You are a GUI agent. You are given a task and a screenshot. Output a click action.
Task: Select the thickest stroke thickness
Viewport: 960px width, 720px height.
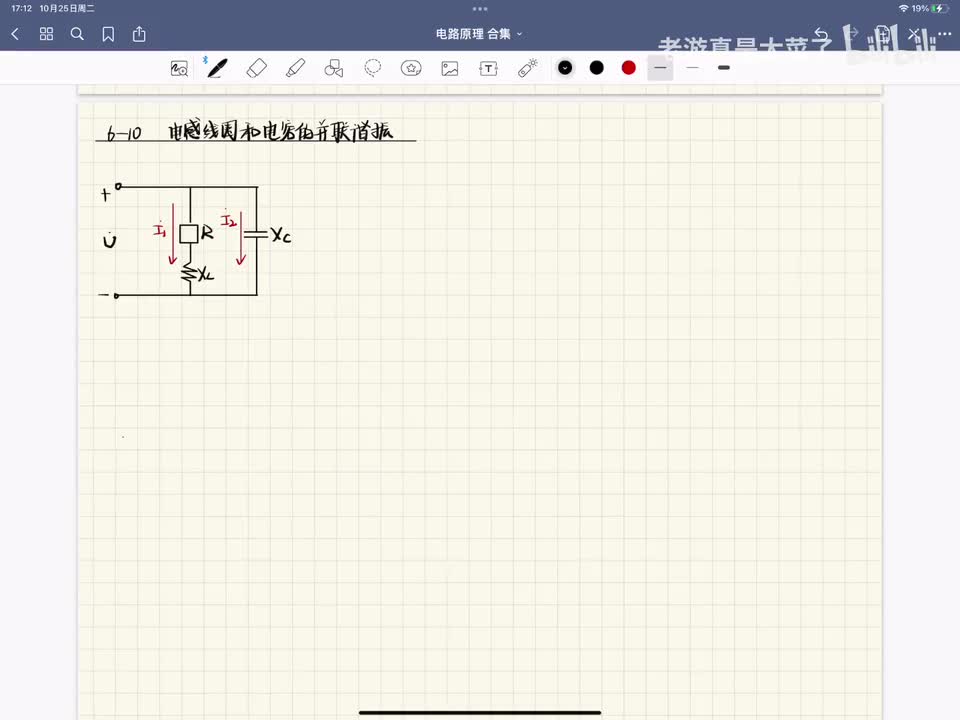pos(724,68)
